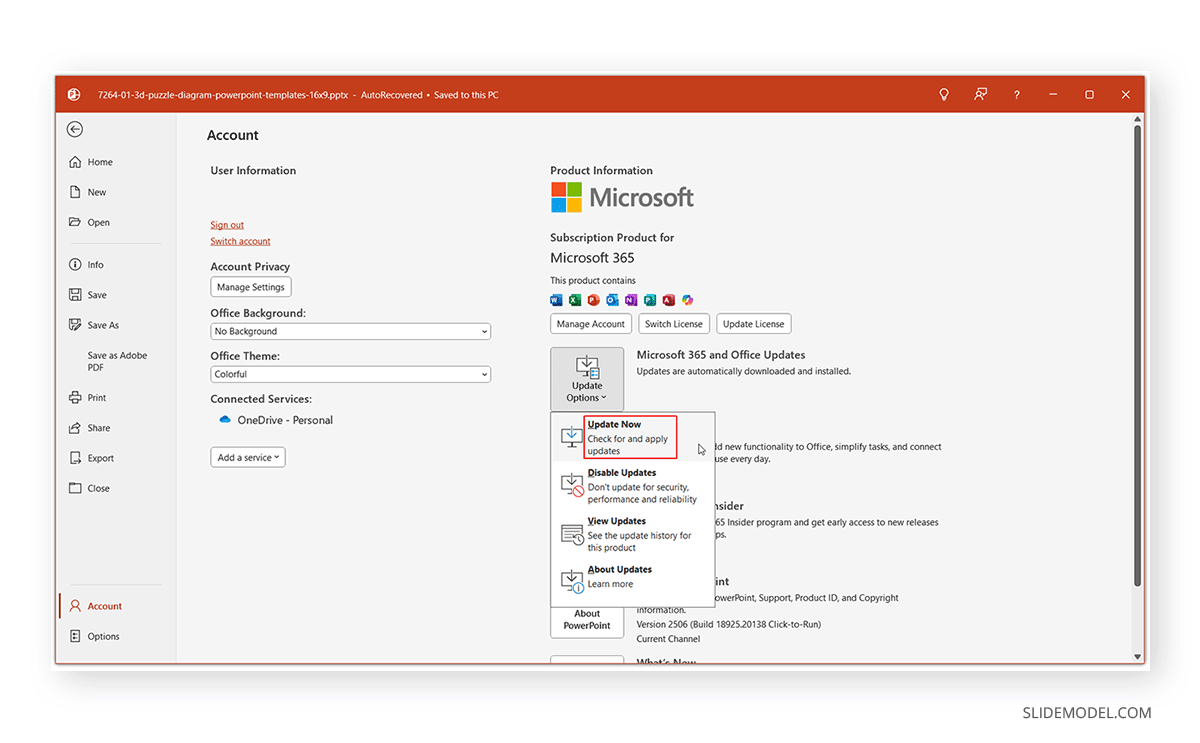Click the Sign out link

coord(227,224)
